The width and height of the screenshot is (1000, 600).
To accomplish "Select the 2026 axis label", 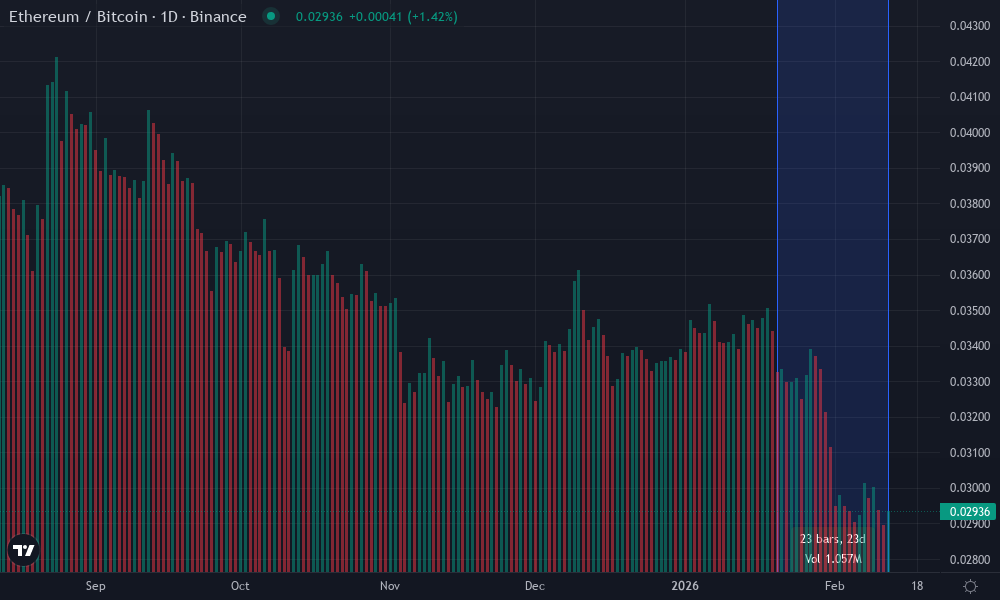I will tap(687, 586).
